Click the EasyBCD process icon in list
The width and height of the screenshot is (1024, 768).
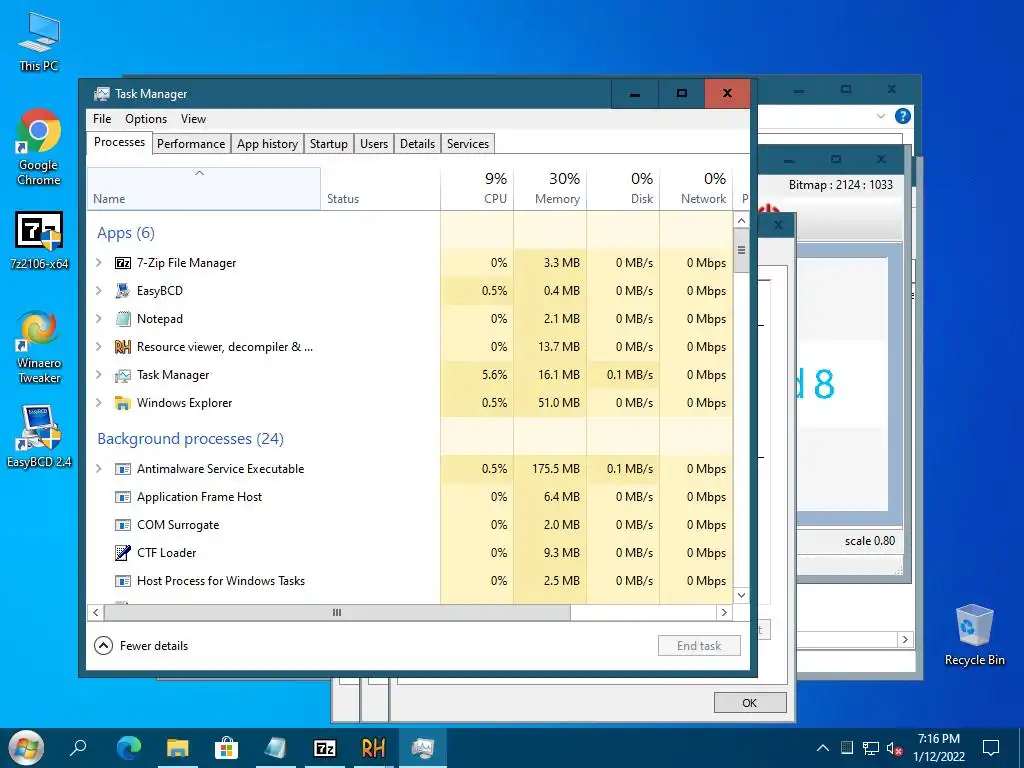[123, 291]
